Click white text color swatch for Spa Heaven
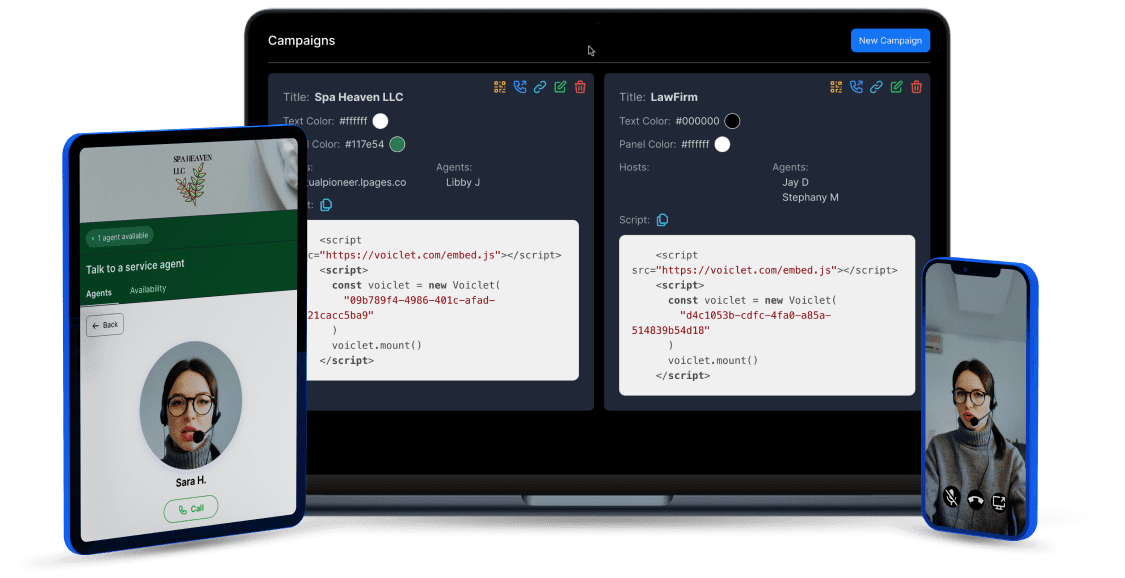The height and width of the screenshot is (578, 1125). coord(380,121)
